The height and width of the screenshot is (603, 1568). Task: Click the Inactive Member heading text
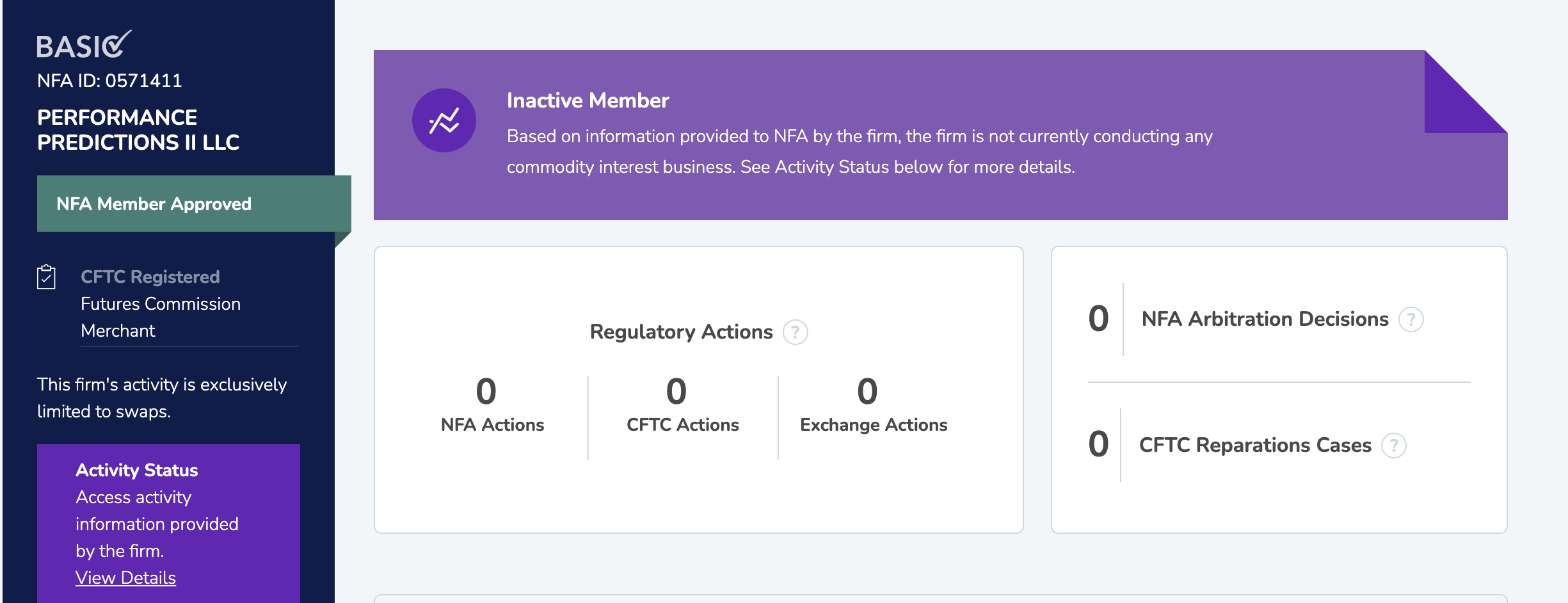588,100
